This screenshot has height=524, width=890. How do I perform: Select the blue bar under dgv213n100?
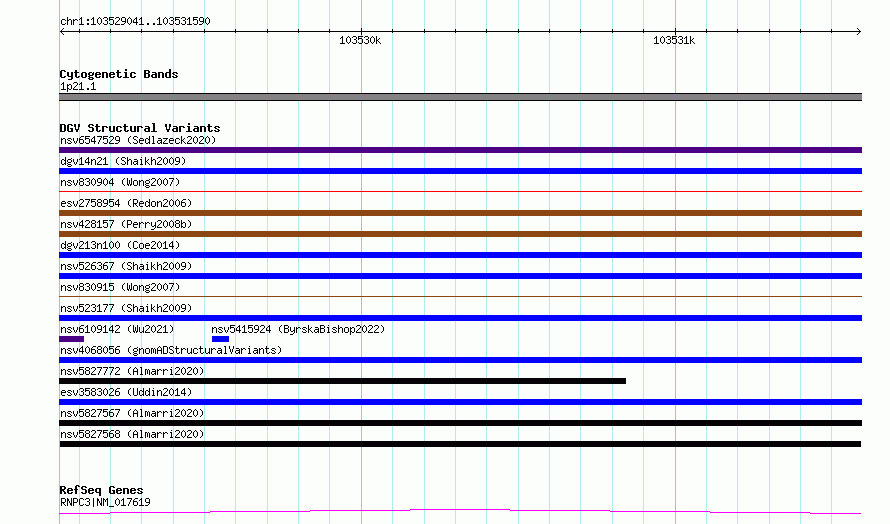click(x=460, y=255)
